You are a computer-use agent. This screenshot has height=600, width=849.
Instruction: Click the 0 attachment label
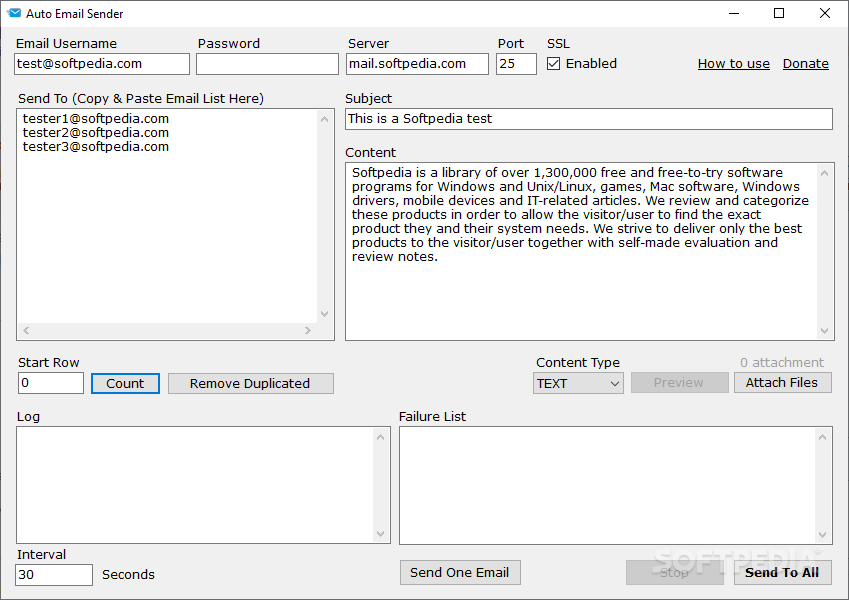pos(782,362)
